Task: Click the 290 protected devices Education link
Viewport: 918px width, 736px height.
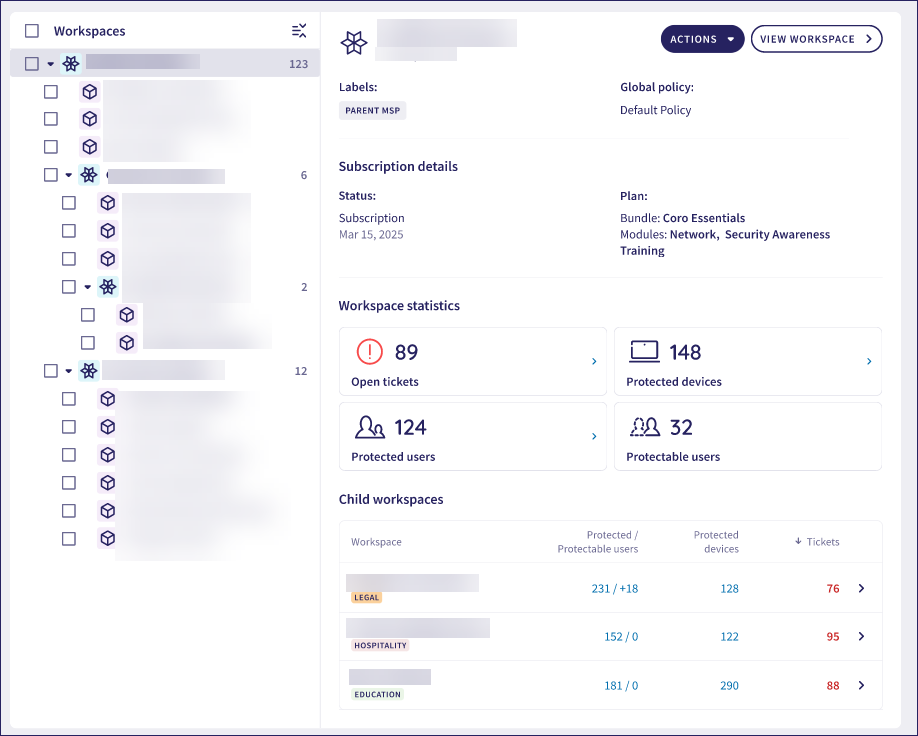Action: coord(729,685)
